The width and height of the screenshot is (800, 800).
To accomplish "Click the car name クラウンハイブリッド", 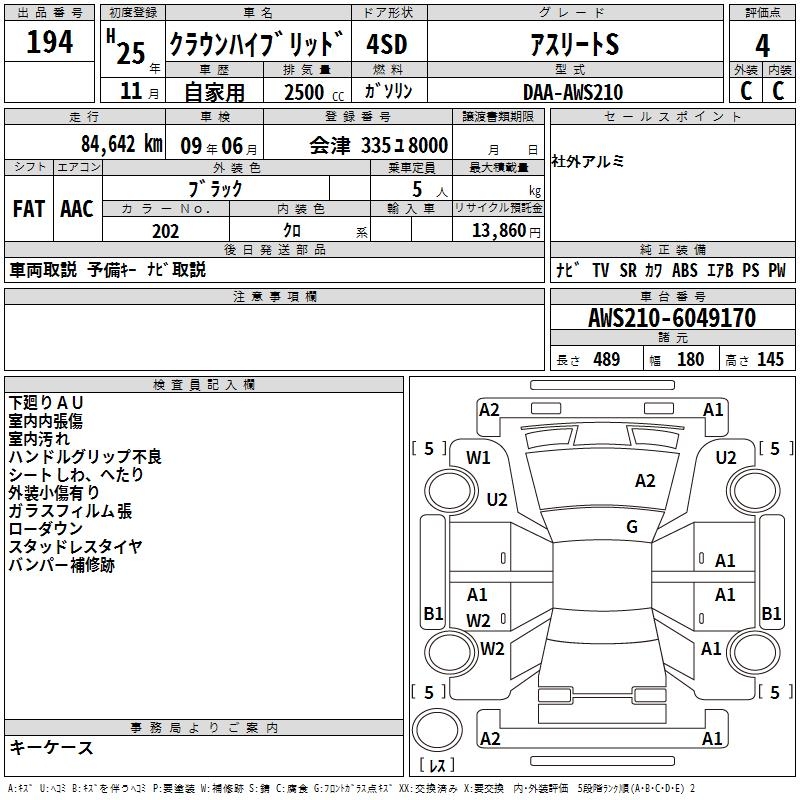I will [x=256, y=45].
